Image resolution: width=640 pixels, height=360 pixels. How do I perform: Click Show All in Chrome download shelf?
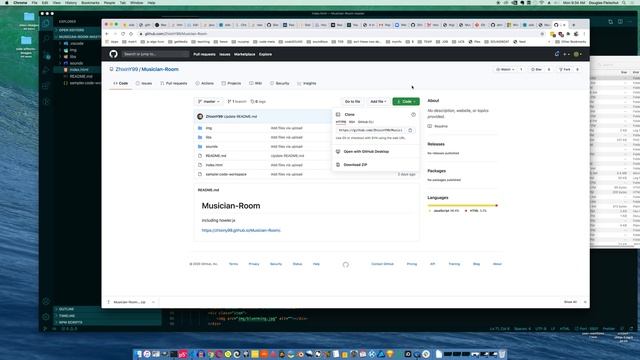570,302
